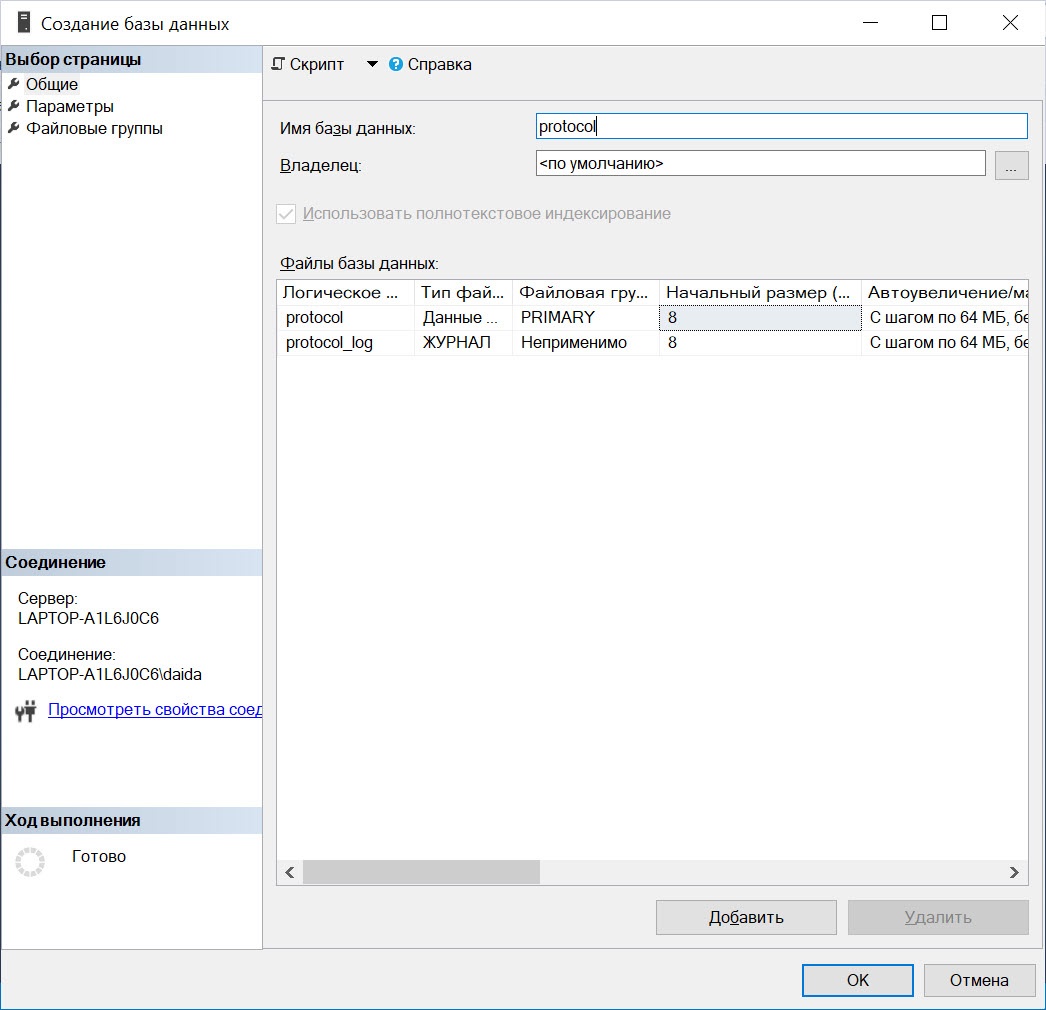Click OK to create database
1046x1010 pixels.
[x=857, y=980]
